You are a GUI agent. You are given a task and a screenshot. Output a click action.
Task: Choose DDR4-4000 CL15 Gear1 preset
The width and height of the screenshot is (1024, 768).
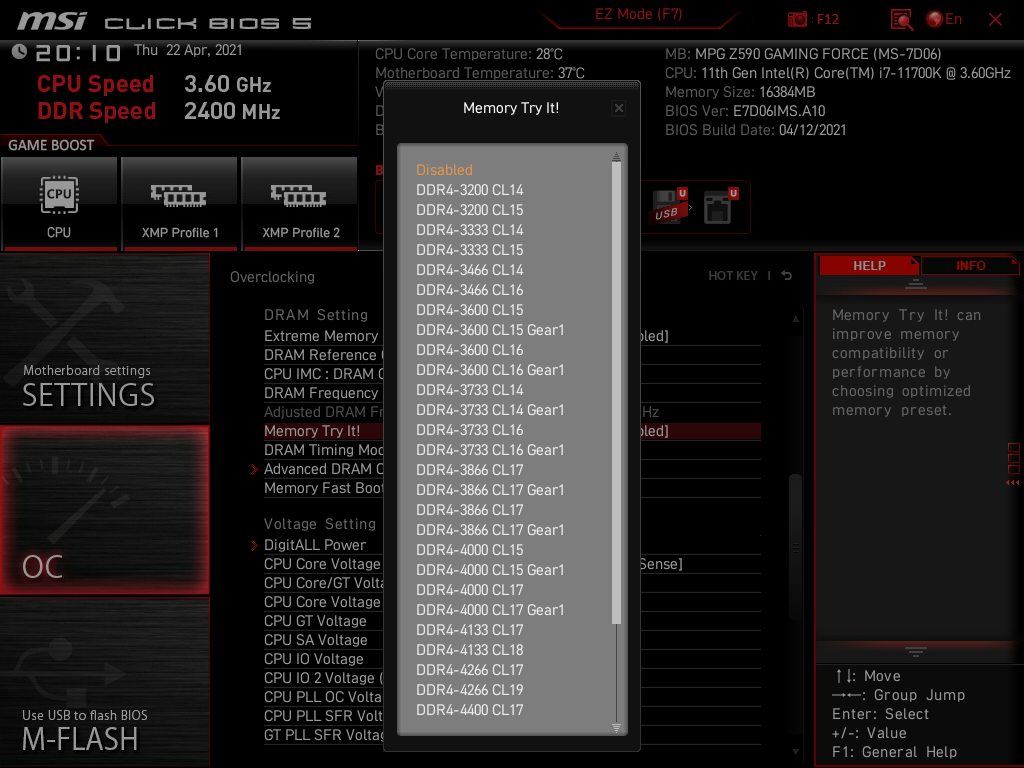(x=490, y=570)
